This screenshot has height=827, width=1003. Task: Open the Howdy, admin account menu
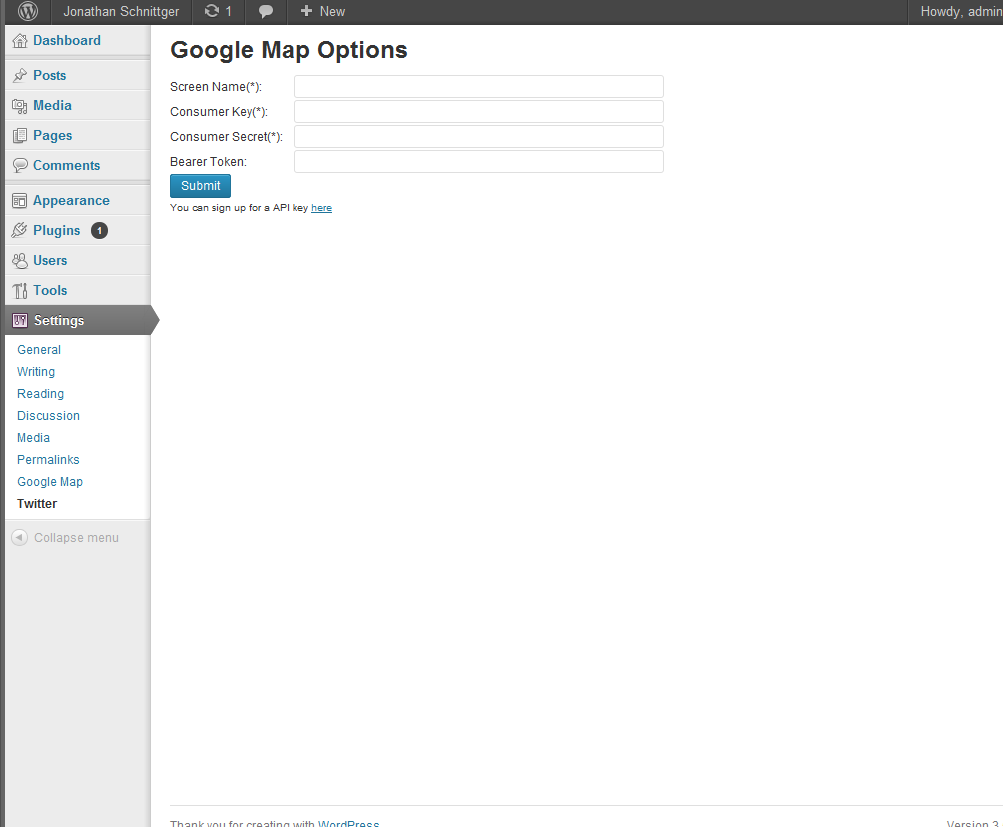[x=961, y=12]
